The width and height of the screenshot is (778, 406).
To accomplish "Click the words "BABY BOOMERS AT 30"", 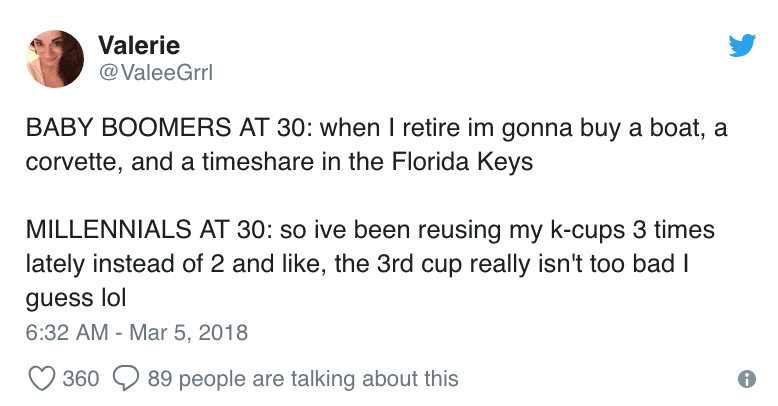I will [x=169, y=128].
